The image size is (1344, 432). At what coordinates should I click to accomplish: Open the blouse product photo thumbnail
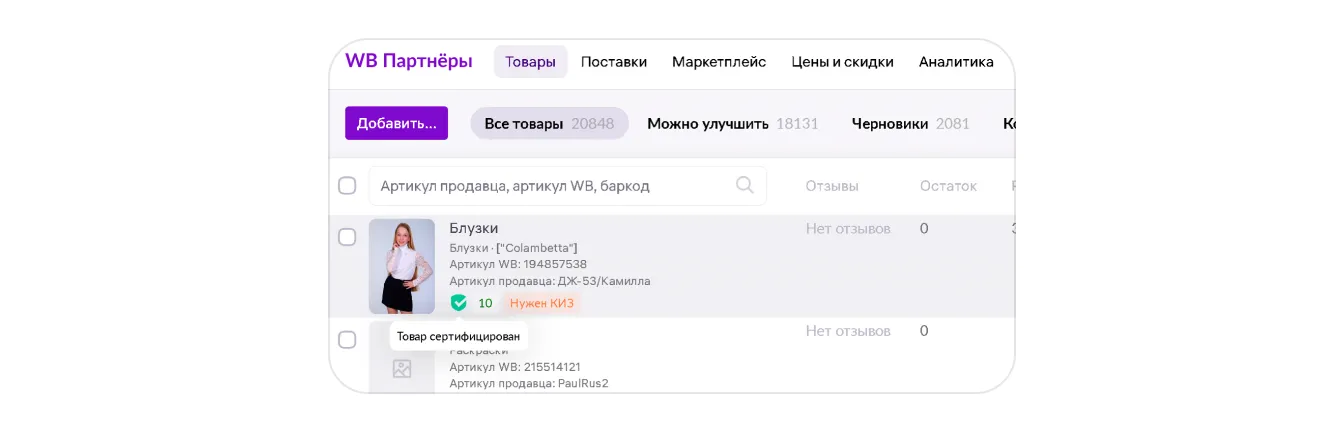pyautogui.click(x=402, y=266)
